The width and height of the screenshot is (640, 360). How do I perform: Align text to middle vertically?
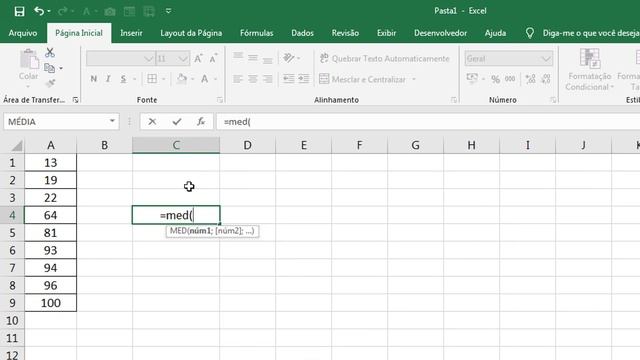point(253,58)
